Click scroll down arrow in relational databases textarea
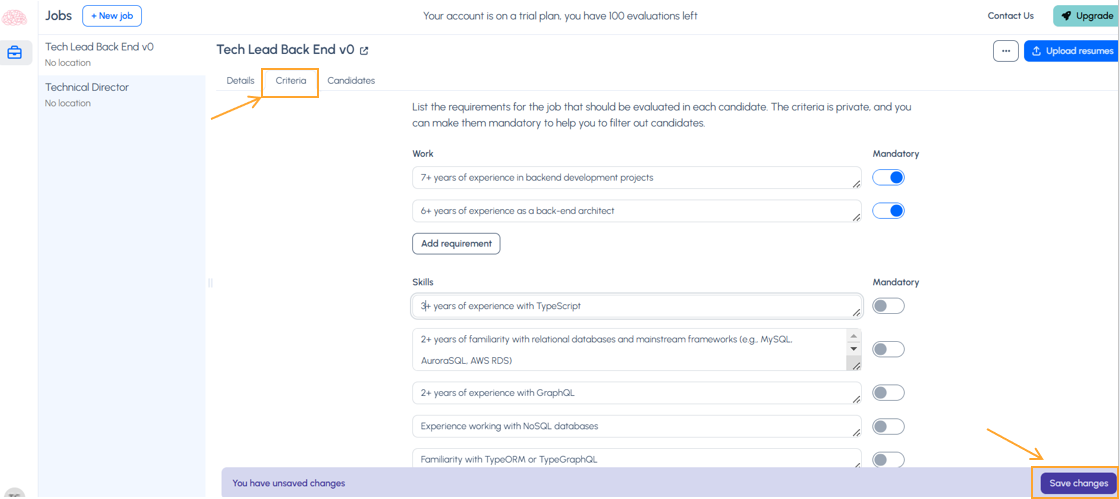Screen dimensions: 1120x499 coord(853,348)
